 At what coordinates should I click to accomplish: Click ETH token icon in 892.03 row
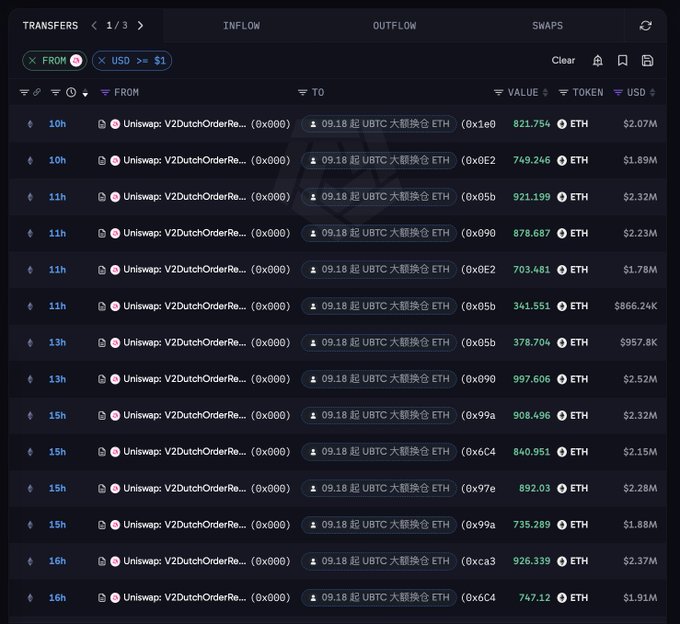point(562,488)
